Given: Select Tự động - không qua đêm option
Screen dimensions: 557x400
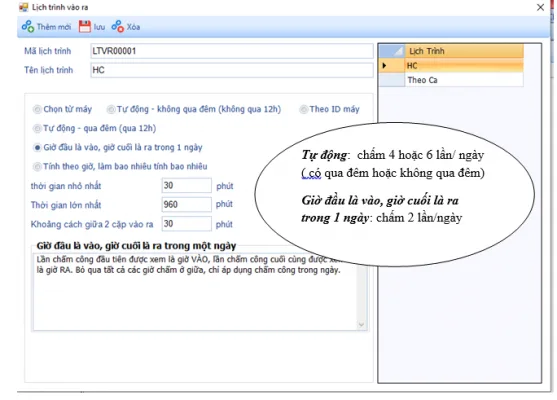Looking at the screenshot, I should coord(111,109).
